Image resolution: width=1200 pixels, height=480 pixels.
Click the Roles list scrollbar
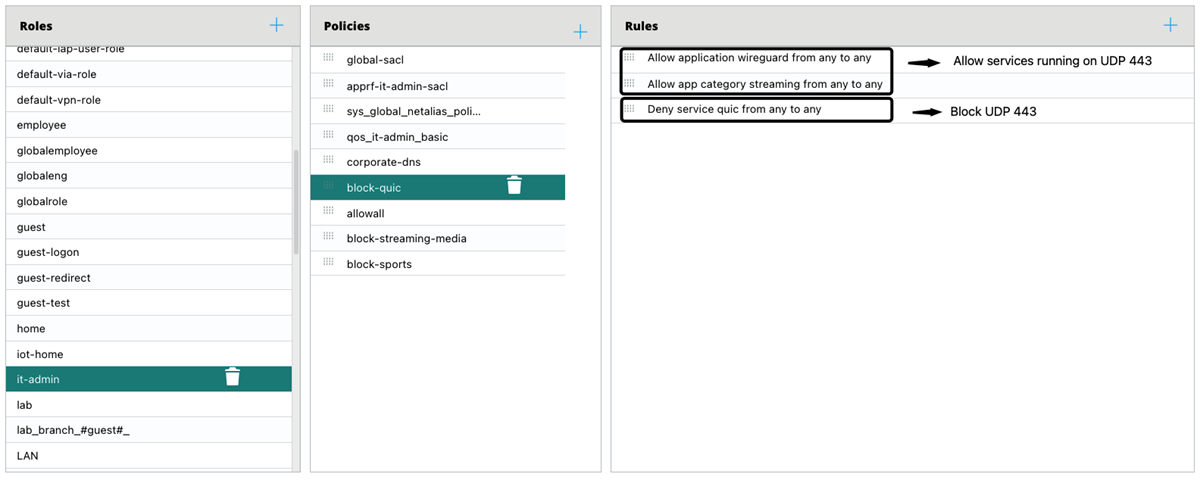click(x=295, y=200)
